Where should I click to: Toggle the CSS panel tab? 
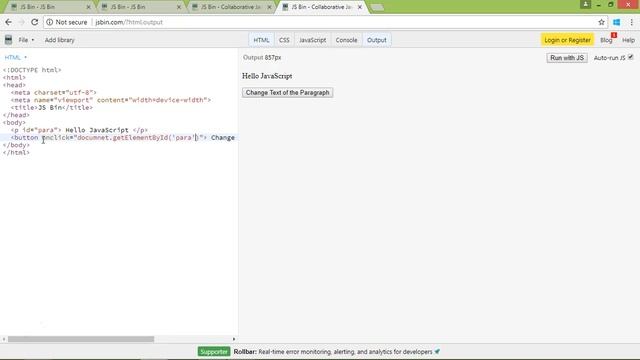click(x=284, y=40)
